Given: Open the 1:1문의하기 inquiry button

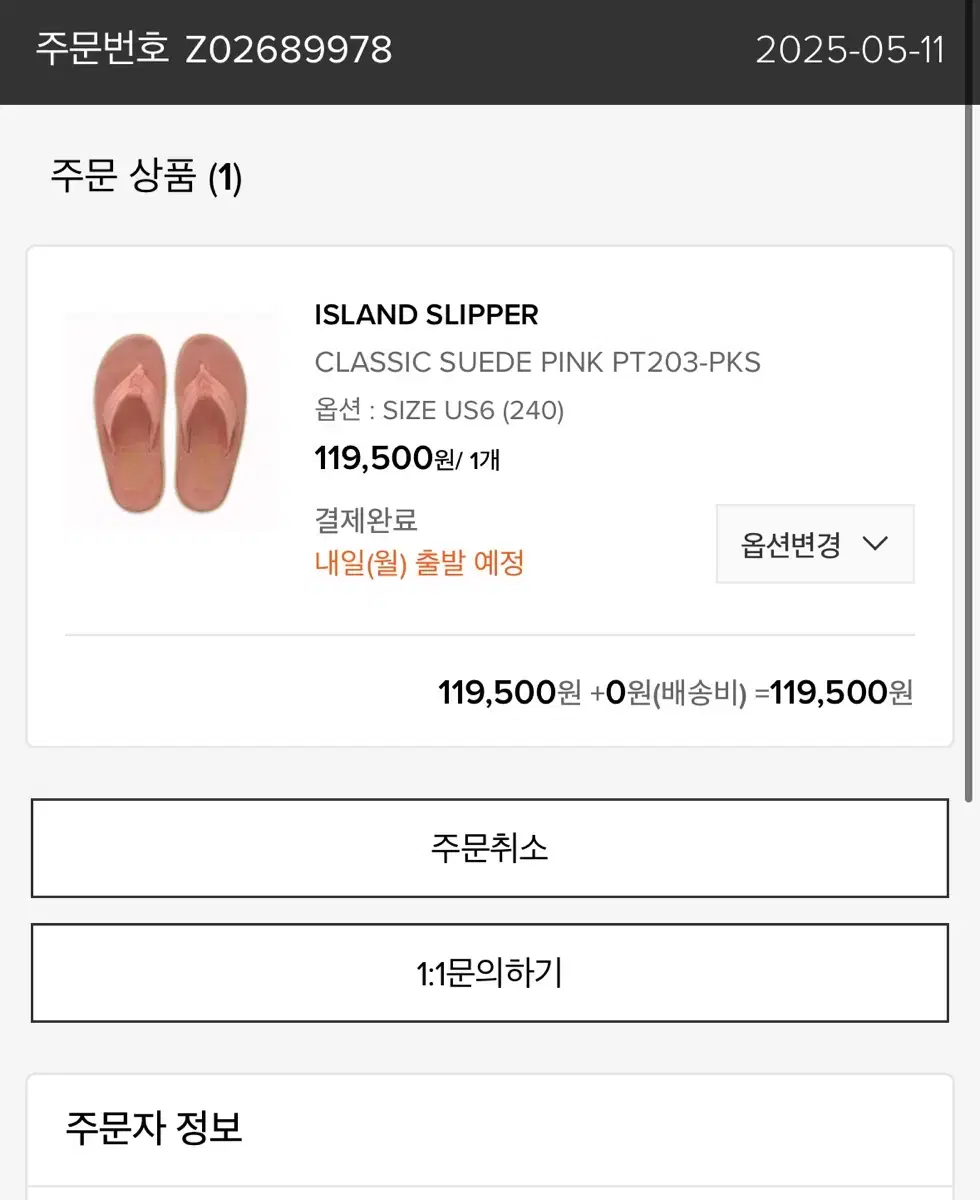Looking at the screenshot, I should point(490,973).
